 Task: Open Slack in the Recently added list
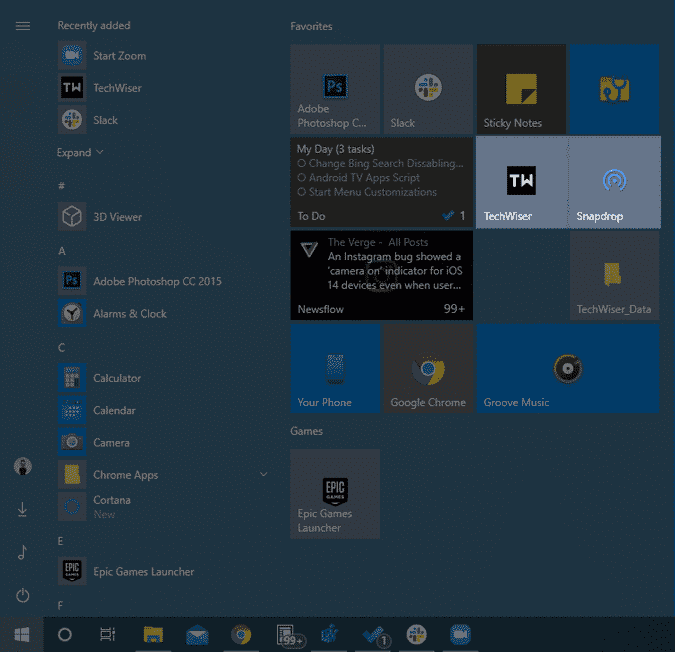[163, 120]
